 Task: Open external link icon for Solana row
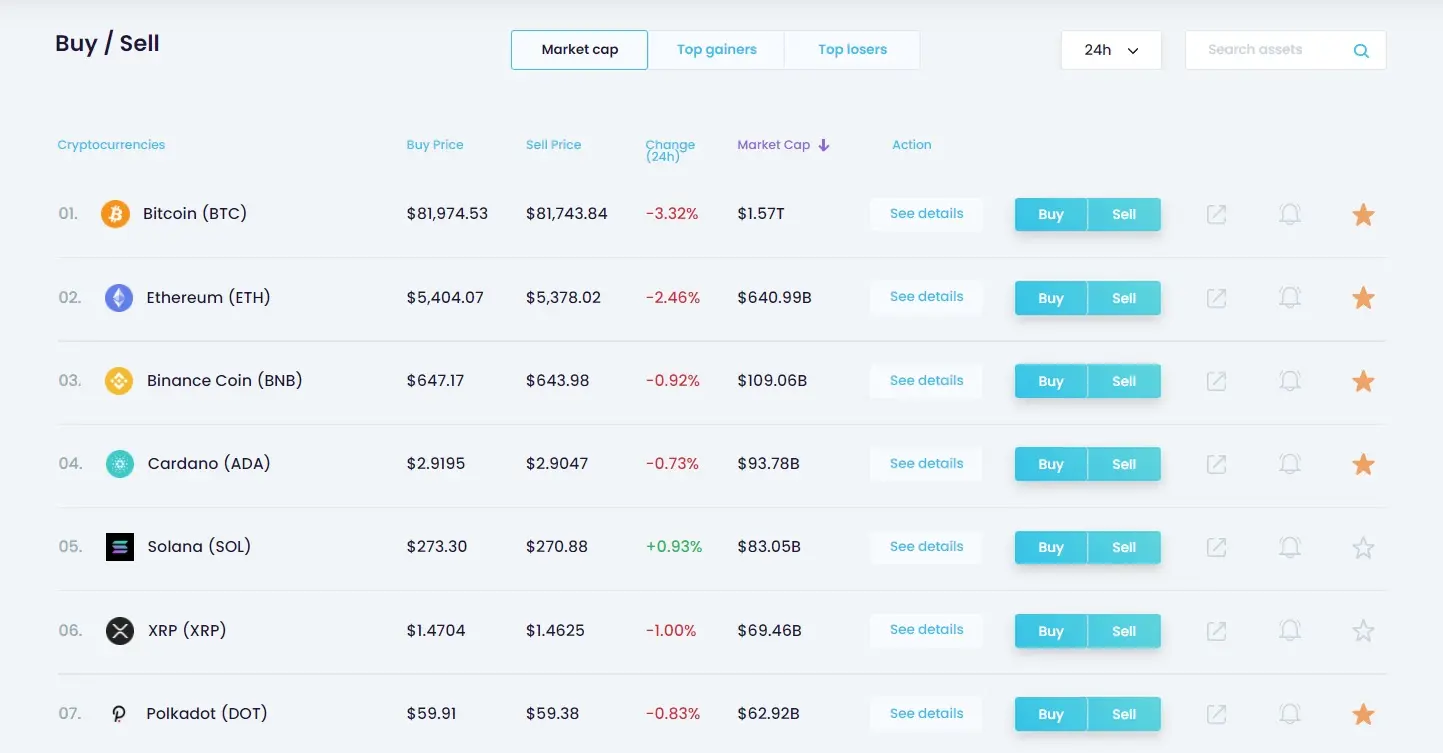[x=1216, y=547]
